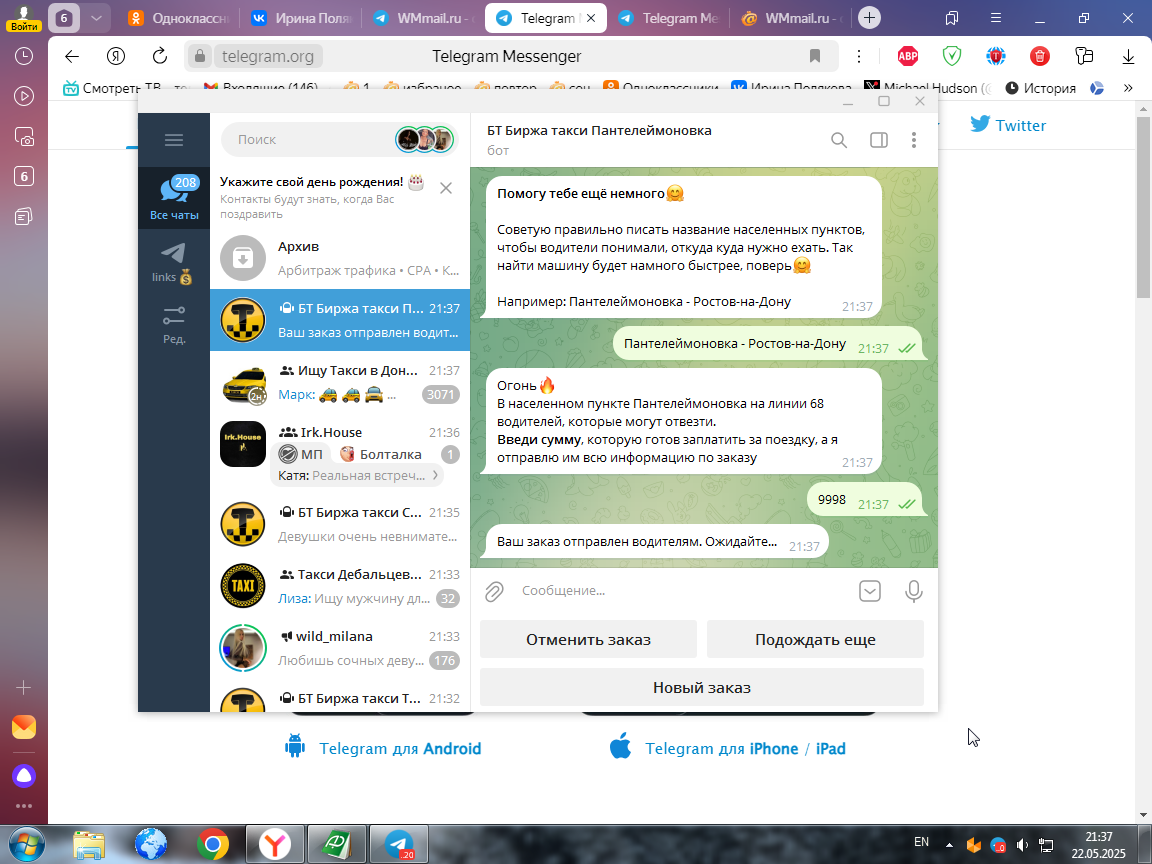Open the Alice assistant icon in sidebar

tap(24, 776)
